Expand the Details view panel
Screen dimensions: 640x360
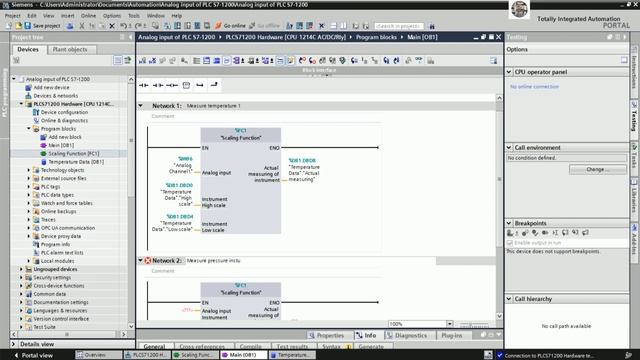click(13, 344)
